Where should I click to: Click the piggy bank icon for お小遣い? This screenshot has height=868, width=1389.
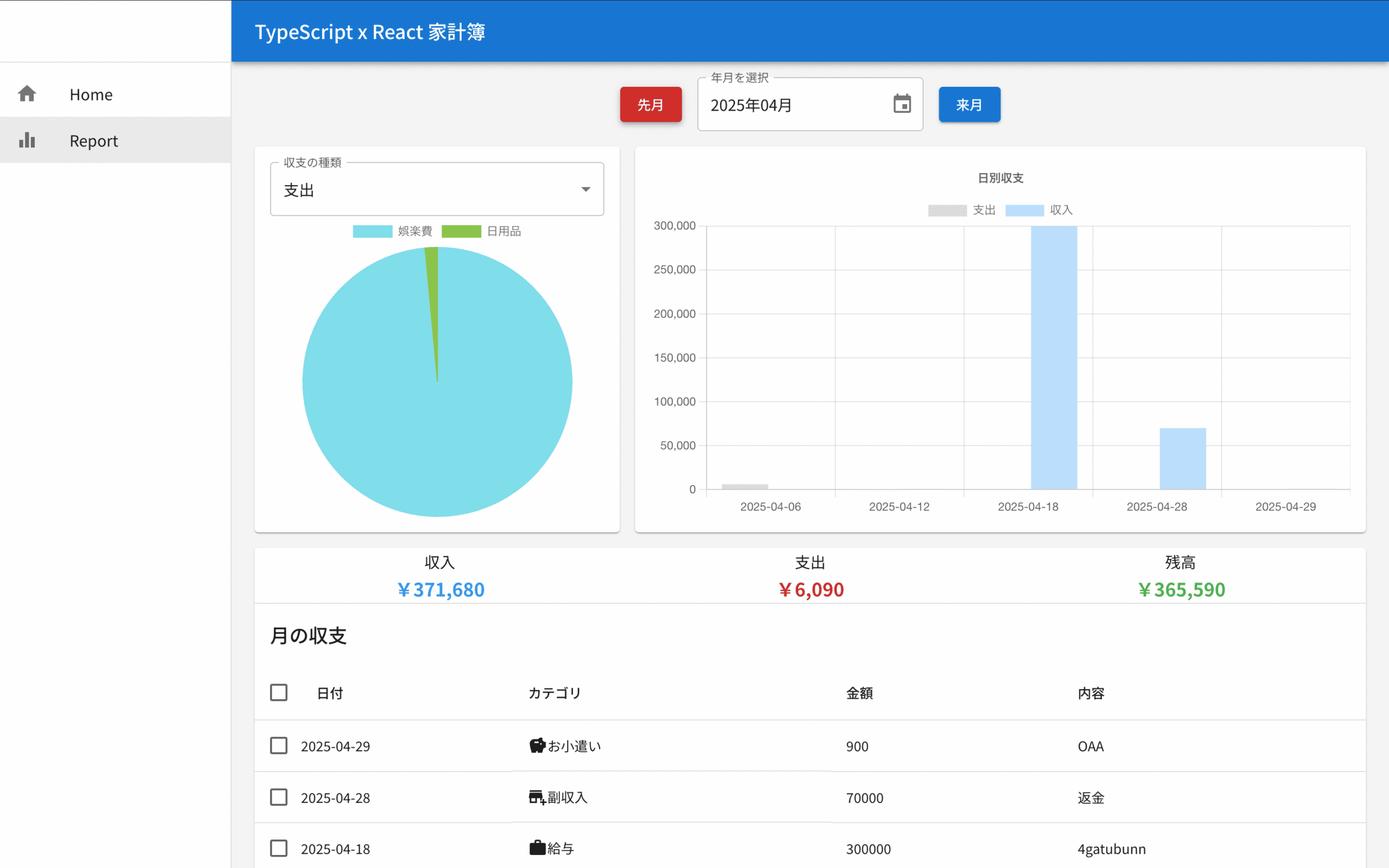537,745
